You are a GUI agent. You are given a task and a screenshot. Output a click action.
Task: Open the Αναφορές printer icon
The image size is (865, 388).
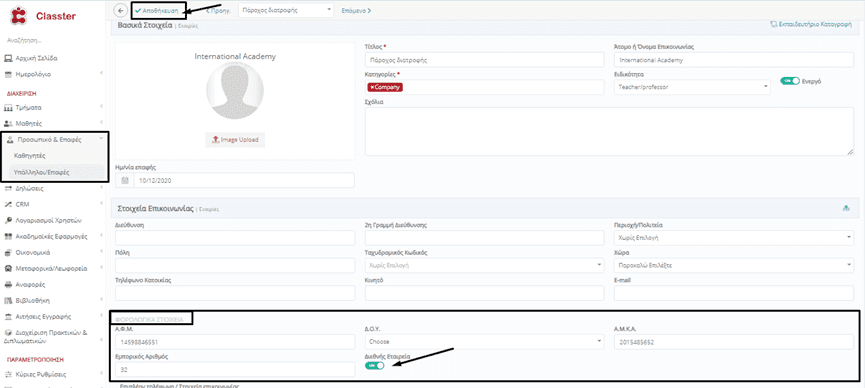click(8, 285)
